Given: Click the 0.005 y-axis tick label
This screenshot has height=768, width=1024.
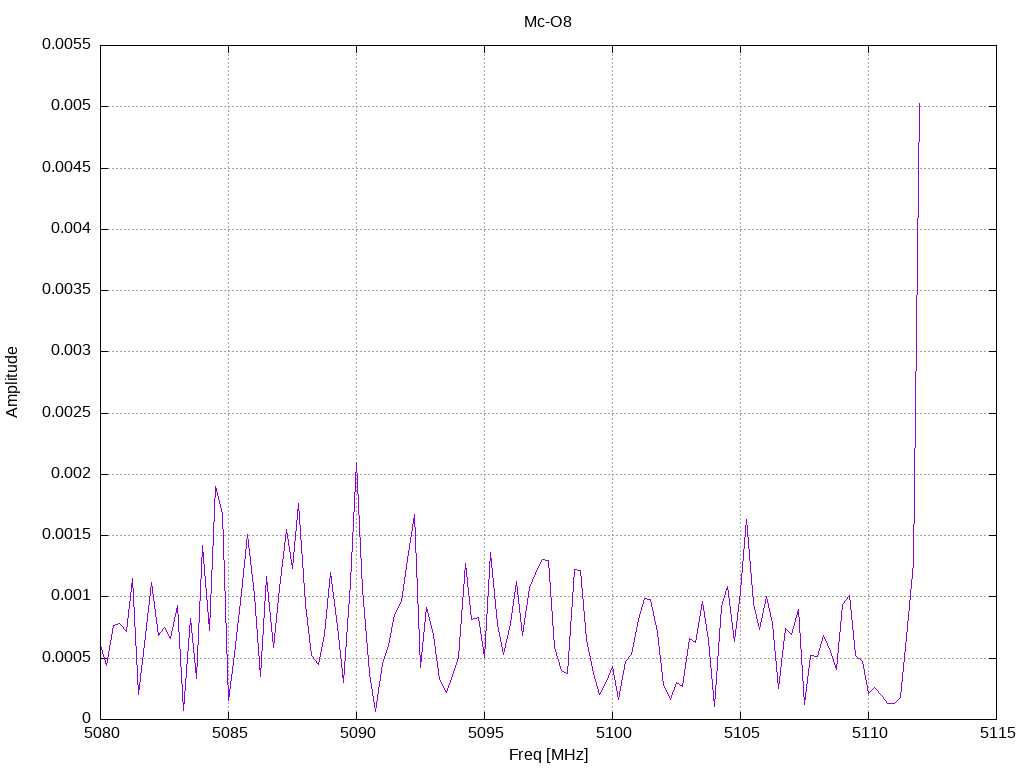Looking at the screenshot, I should coord(70,106).
